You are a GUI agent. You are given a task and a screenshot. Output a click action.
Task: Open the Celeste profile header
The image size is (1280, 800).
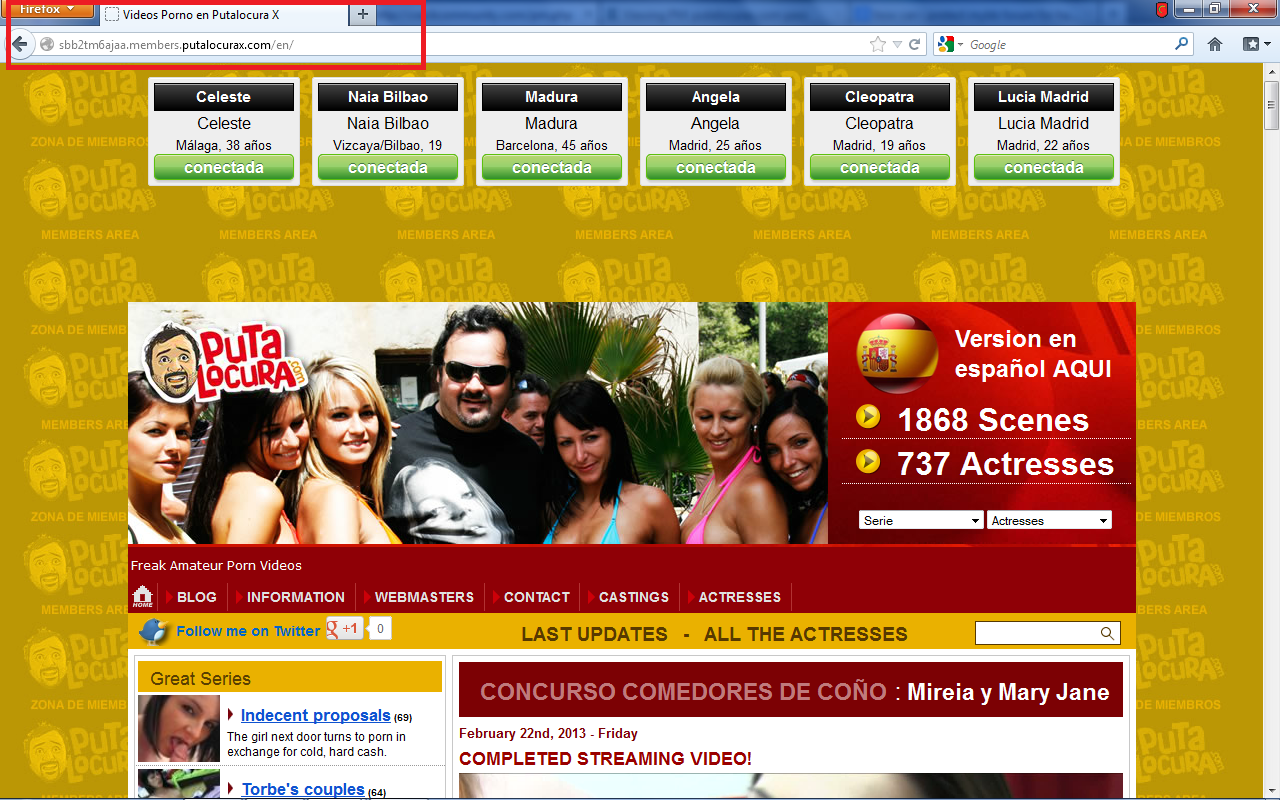(x=224, y=97)
